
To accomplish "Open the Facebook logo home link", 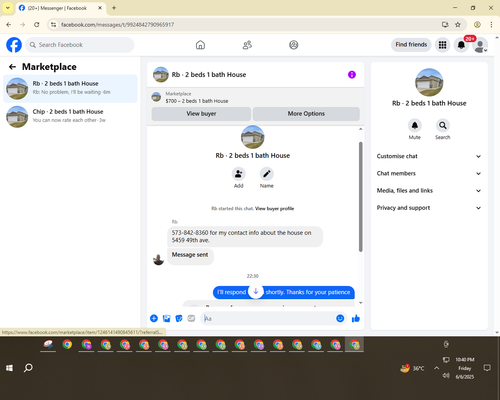I will 14,45.
